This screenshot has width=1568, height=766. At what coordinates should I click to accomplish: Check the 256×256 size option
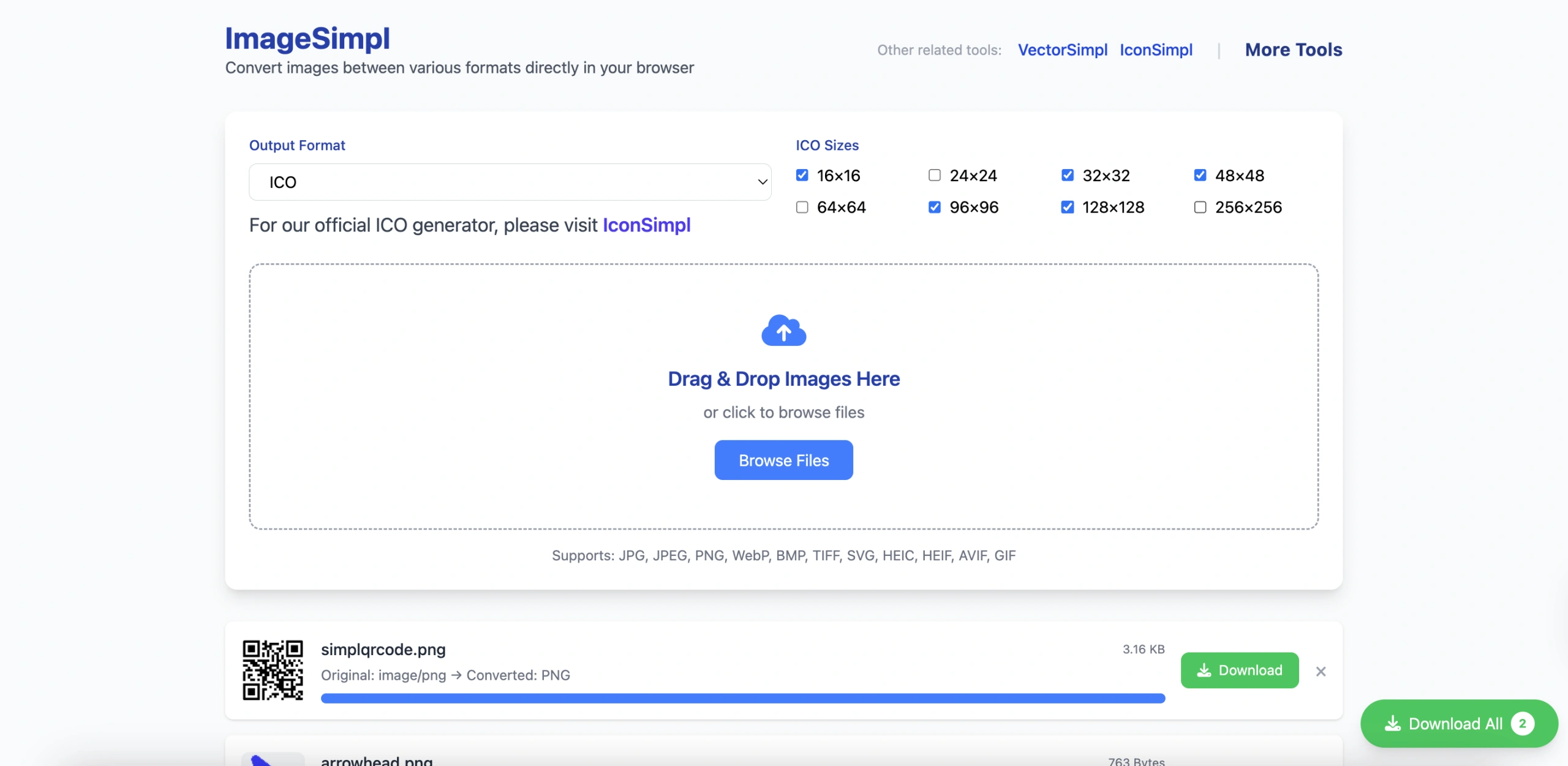[1200, 207]
